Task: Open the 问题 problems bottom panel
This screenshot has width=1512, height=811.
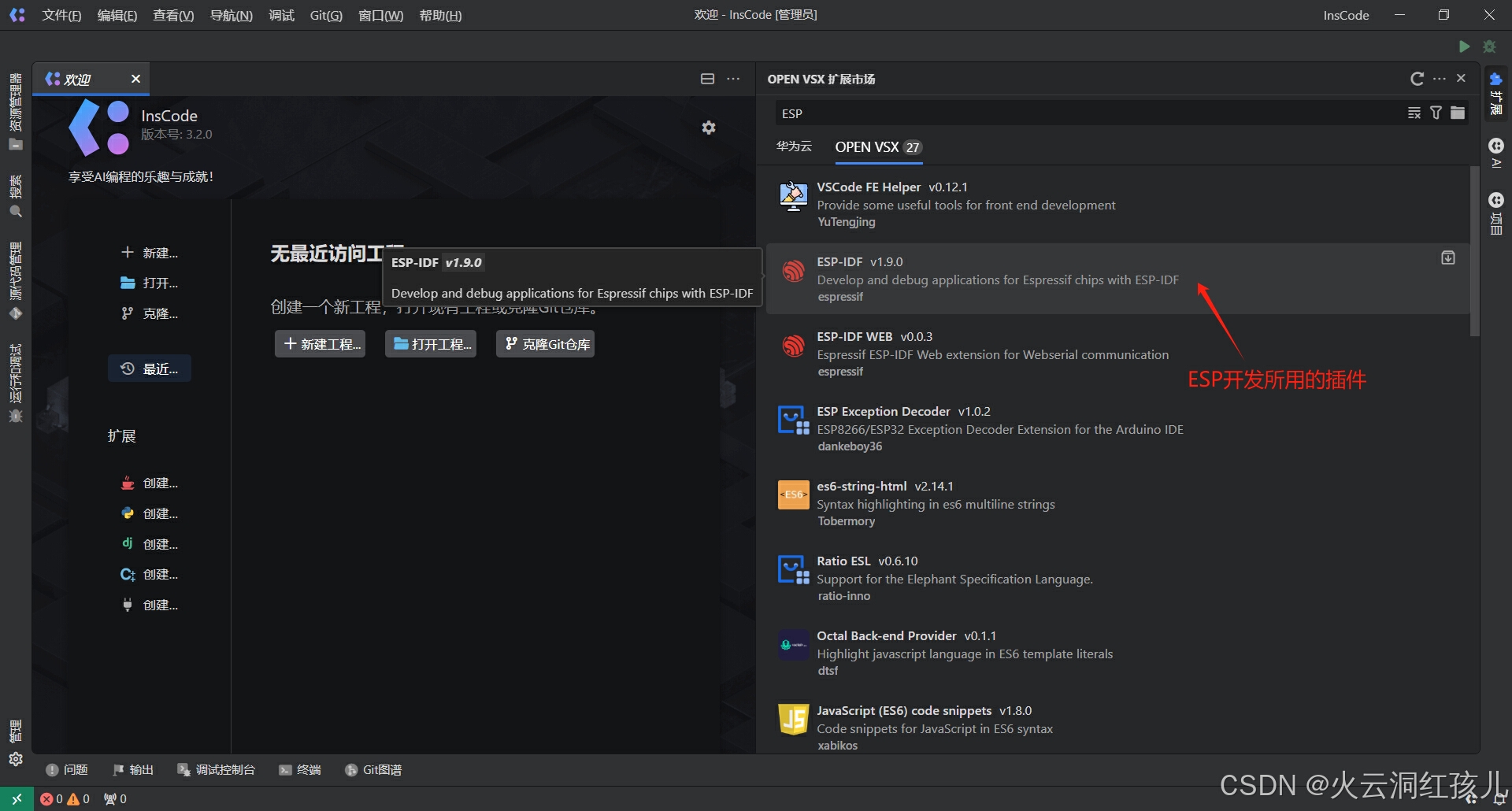Action: pyautogui.click(x=67, y=770)
